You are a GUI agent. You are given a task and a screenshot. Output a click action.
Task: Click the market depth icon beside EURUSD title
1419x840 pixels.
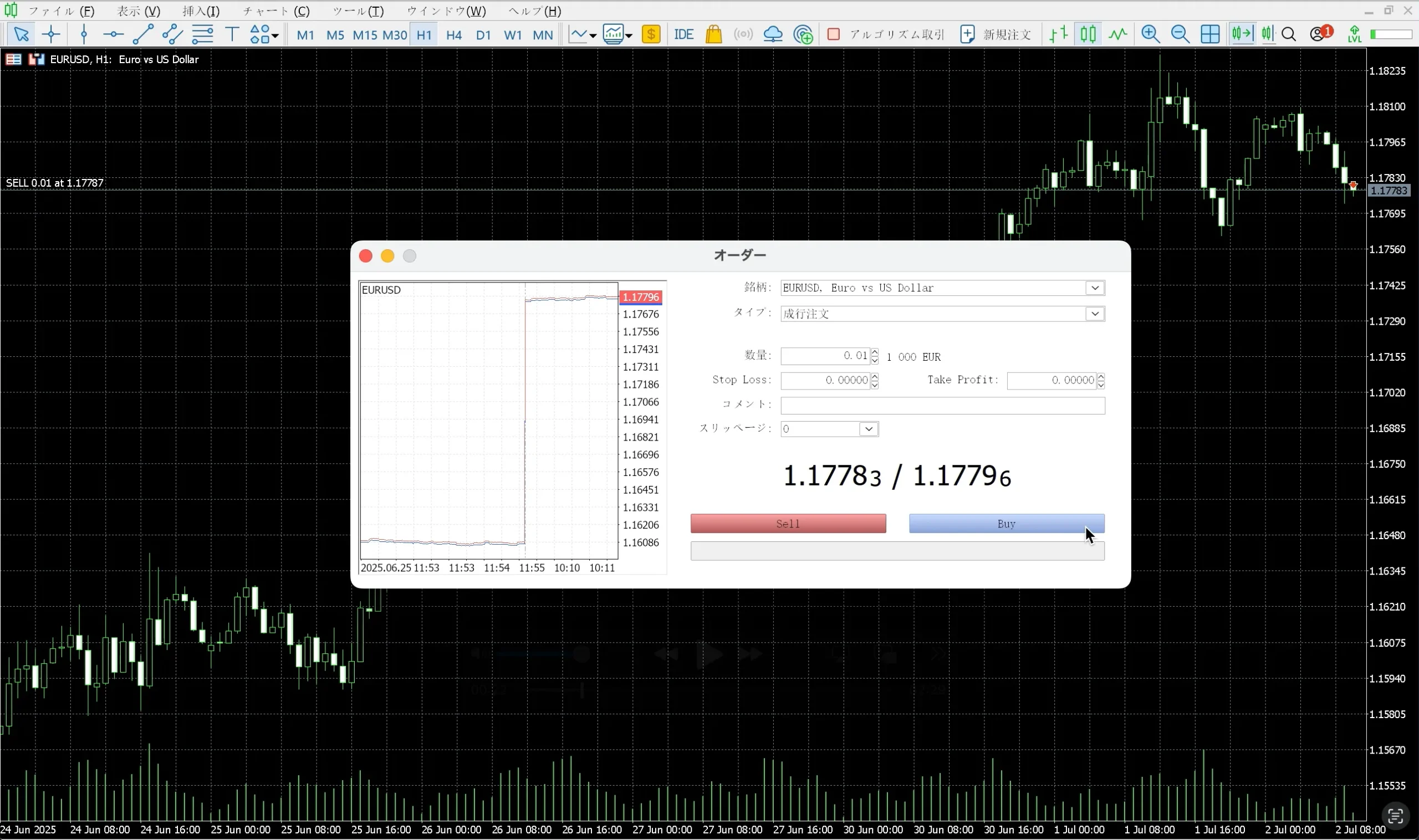click(14, 59)
